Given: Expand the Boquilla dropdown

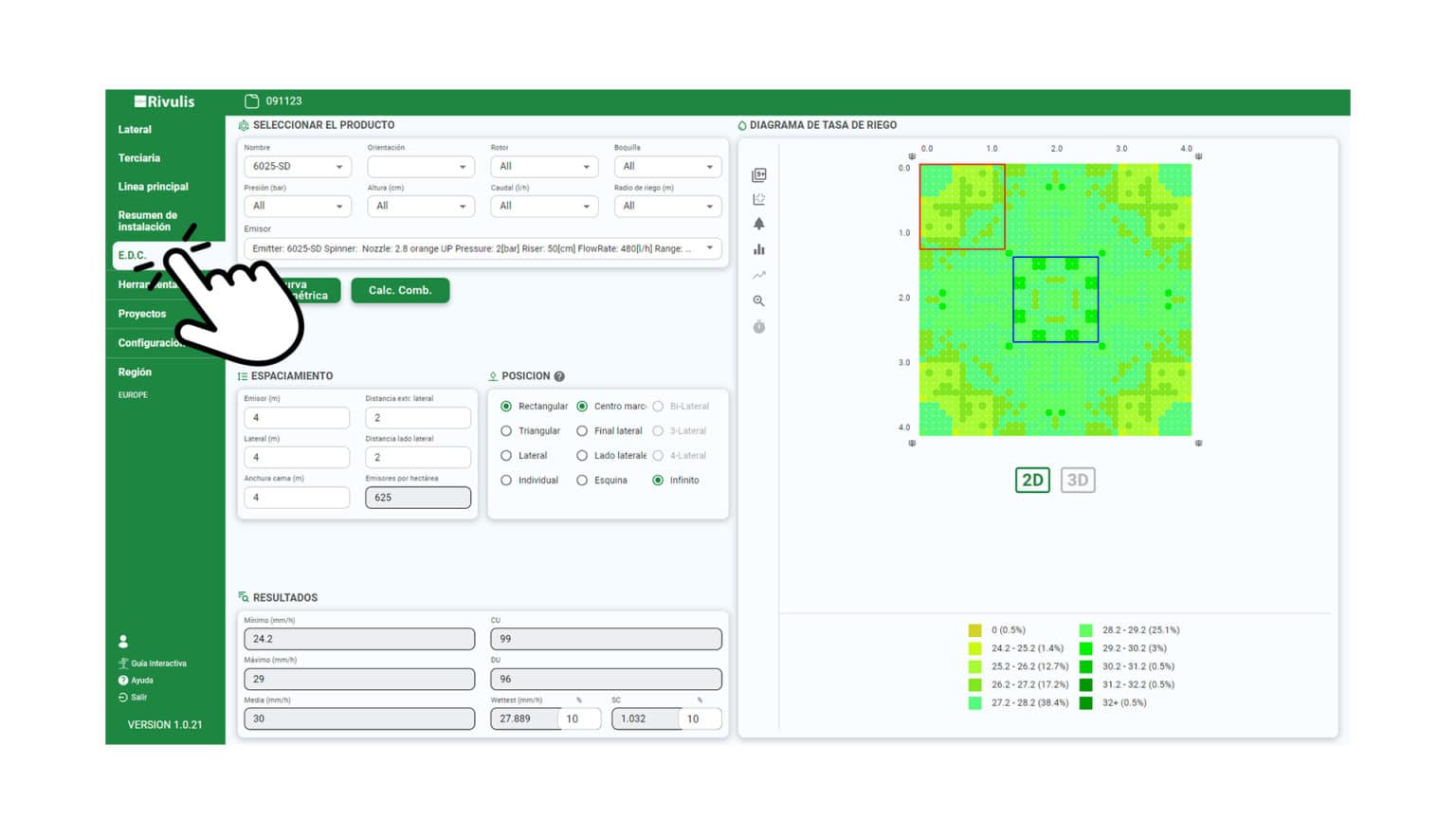Looking at the screenshot, I should [667, 167].
